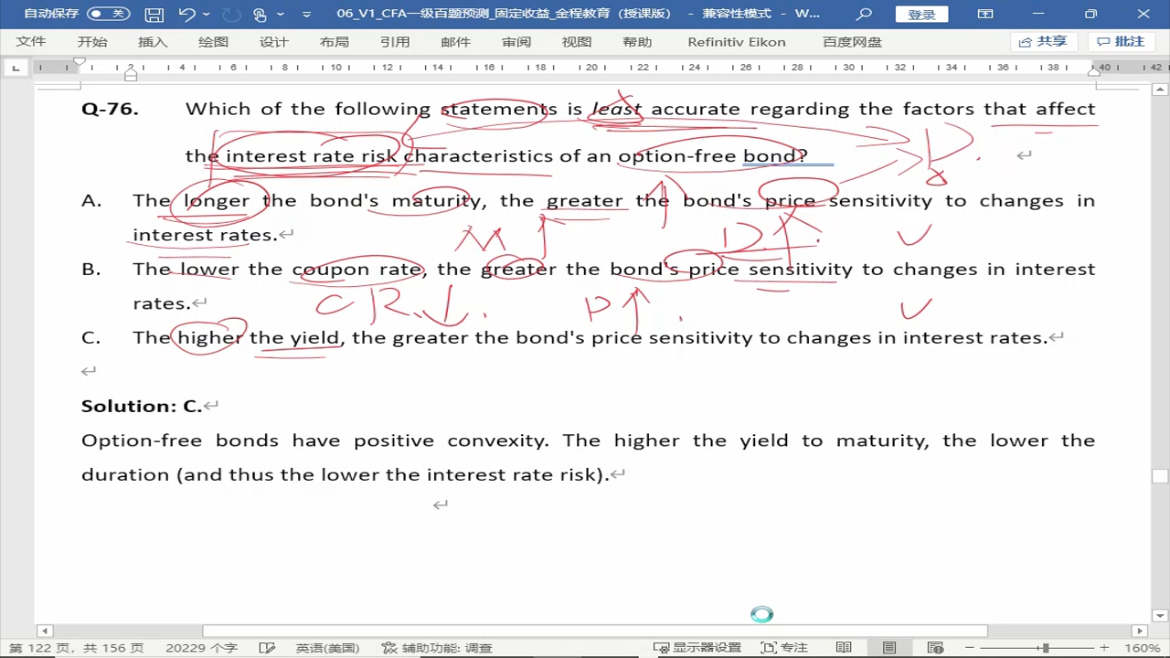Click the word 'convexity' in the solution
1170x658 pixels.
coord(496,440)
